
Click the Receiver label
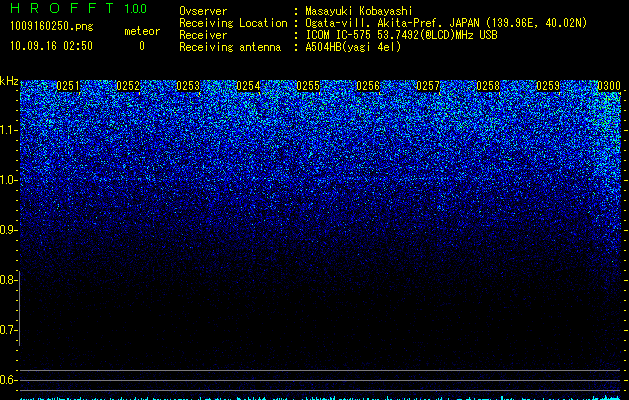coord(203,35)
